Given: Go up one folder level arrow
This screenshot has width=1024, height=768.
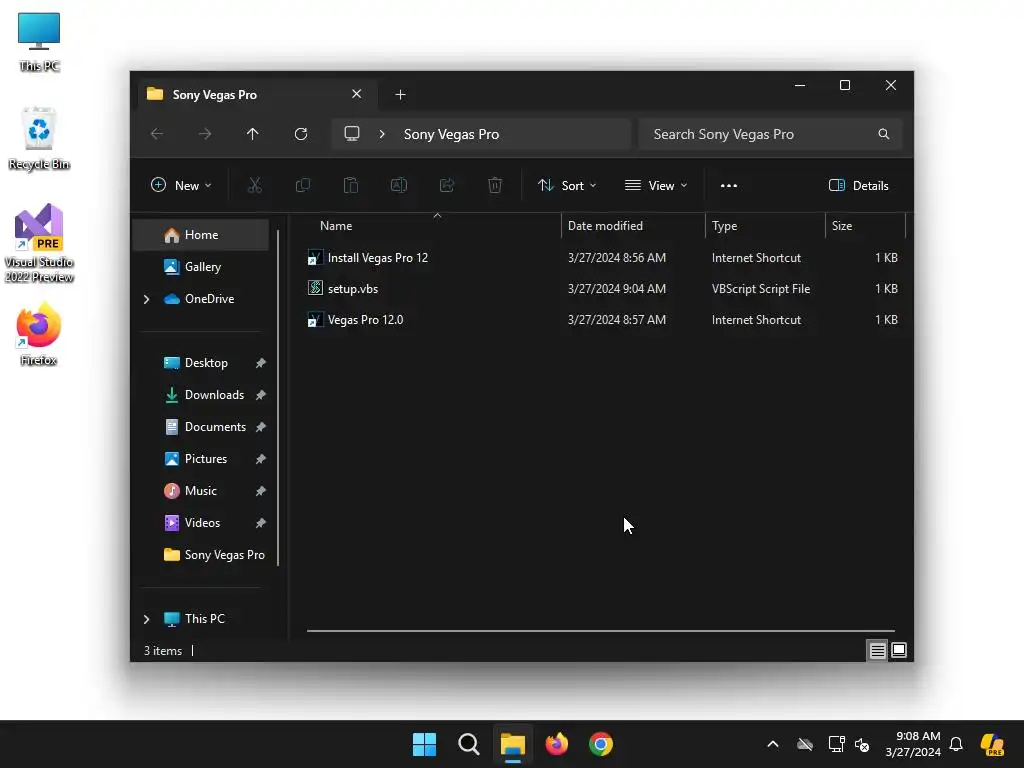Looking at the screenshot, I should (253, 134).
